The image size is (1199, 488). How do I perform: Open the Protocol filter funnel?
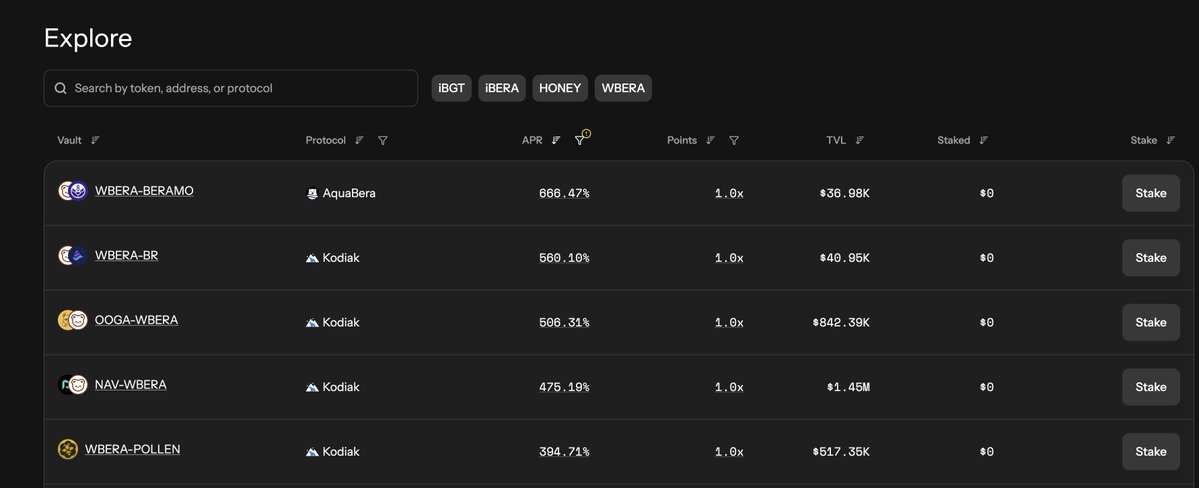(383, 141)
